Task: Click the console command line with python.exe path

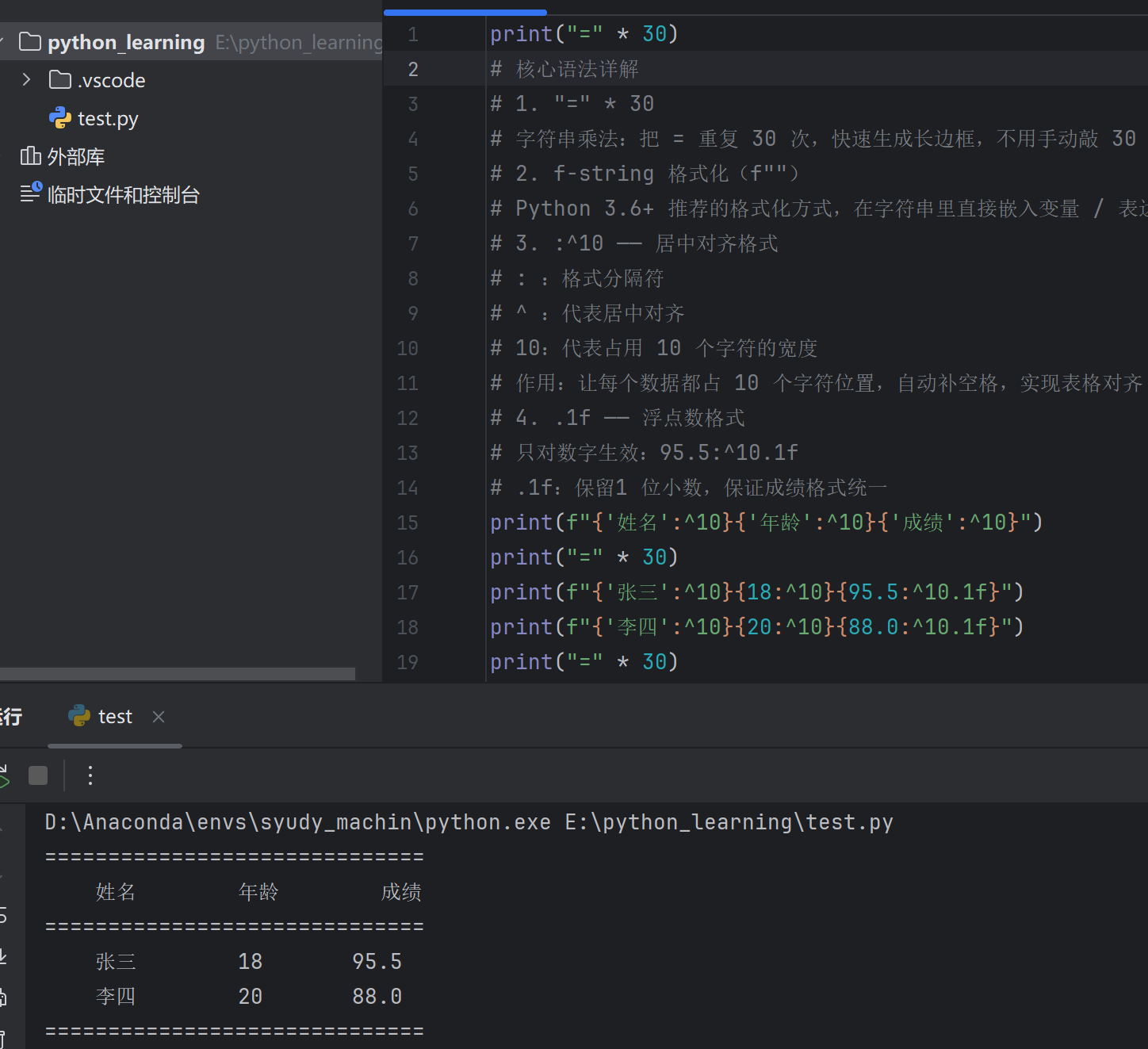Action: (469, 822)
